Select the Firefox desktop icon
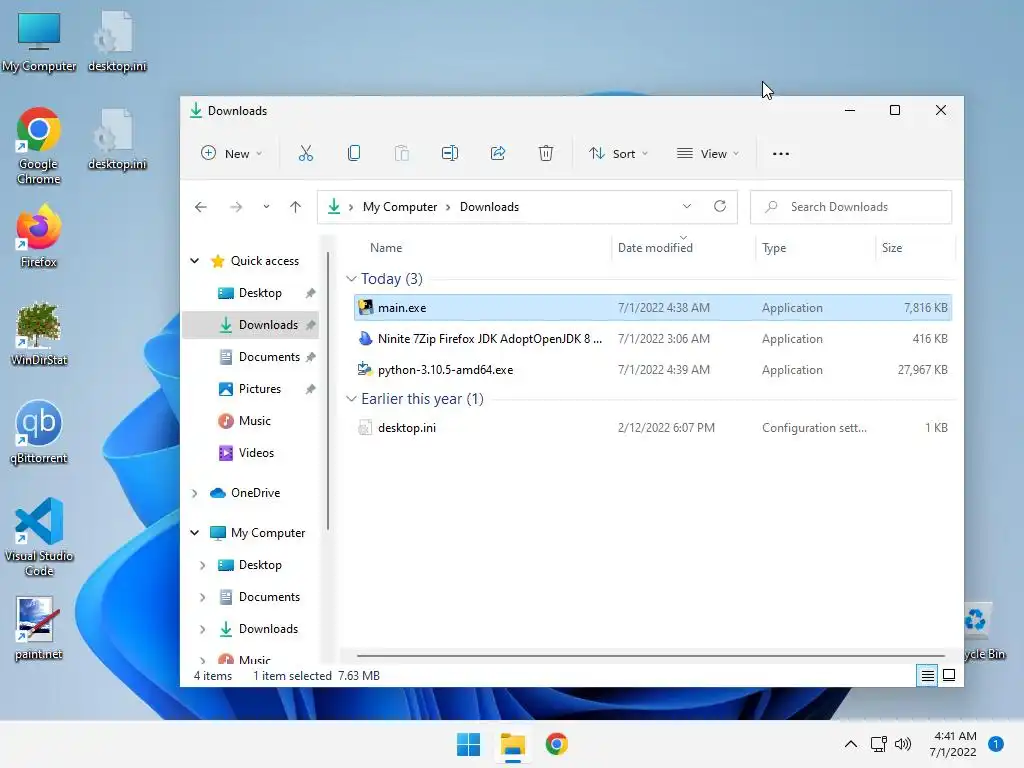This screenshot has width=1024, height=768. 39,236
